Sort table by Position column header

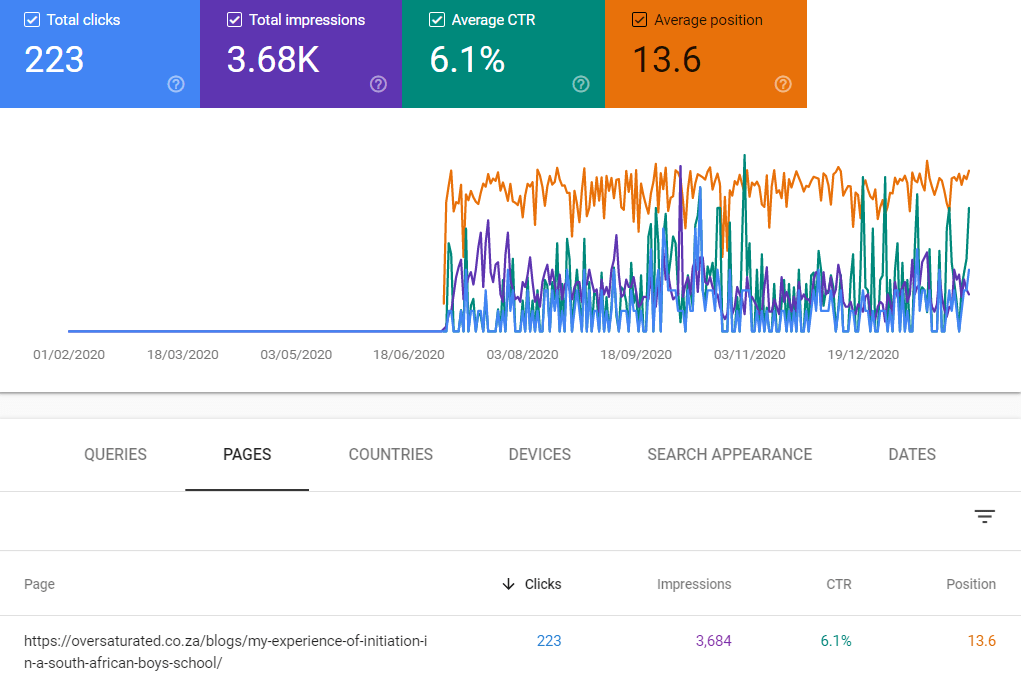click(x=970, y=584)
